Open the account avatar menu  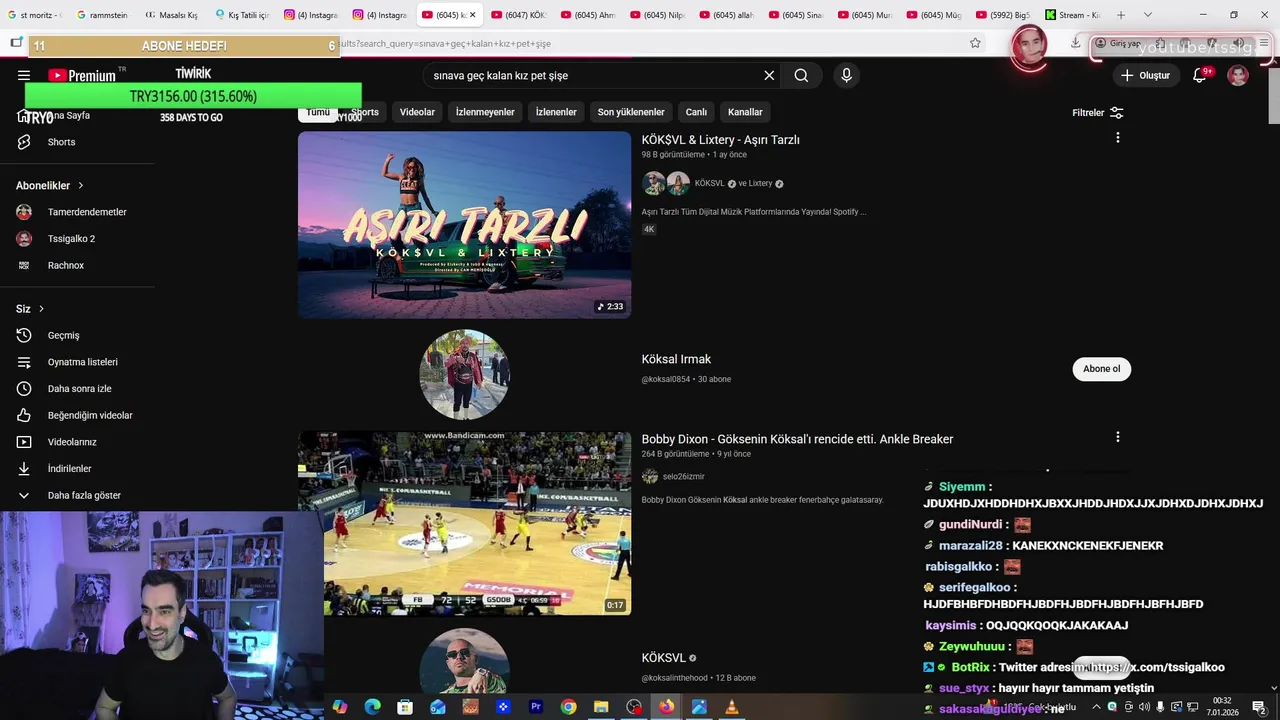pyautogui.click(x=1238, y=75)
